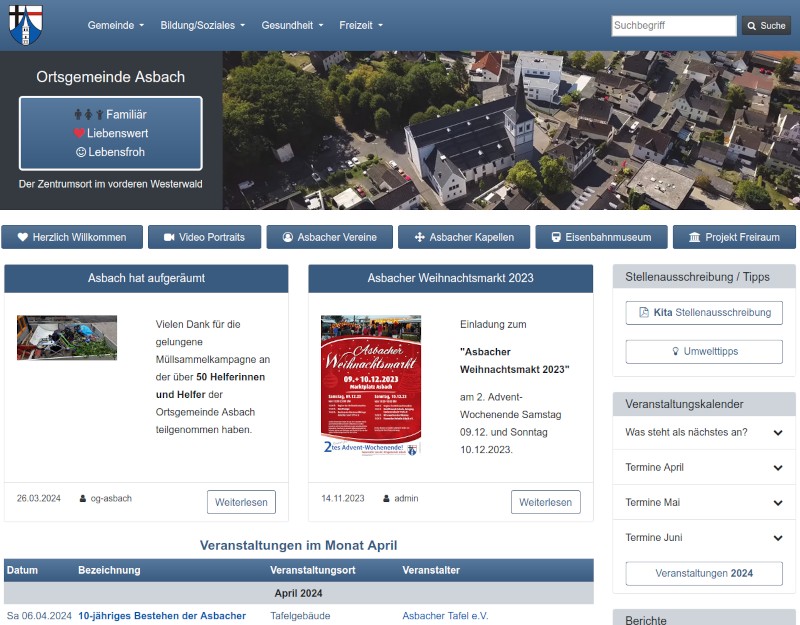The width and height of the screenshot is (800, 625).
Task: Open the Gemeinde dropdown menu
Action: click(116, 25)
